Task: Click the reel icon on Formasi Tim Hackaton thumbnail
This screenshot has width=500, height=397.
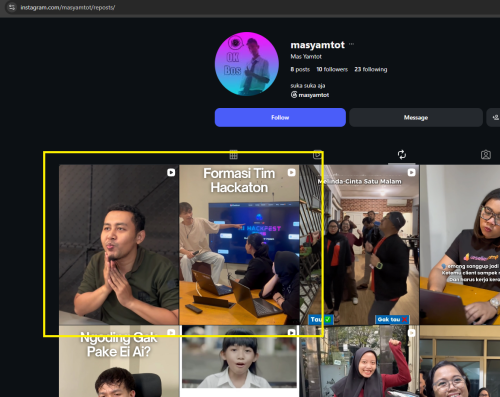Action: pos(292,172)
